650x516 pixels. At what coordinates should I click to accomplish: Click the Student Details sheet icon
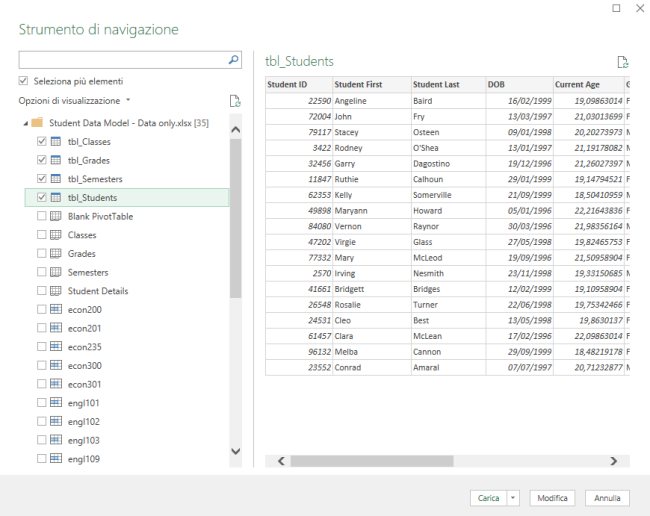point(56,291)
